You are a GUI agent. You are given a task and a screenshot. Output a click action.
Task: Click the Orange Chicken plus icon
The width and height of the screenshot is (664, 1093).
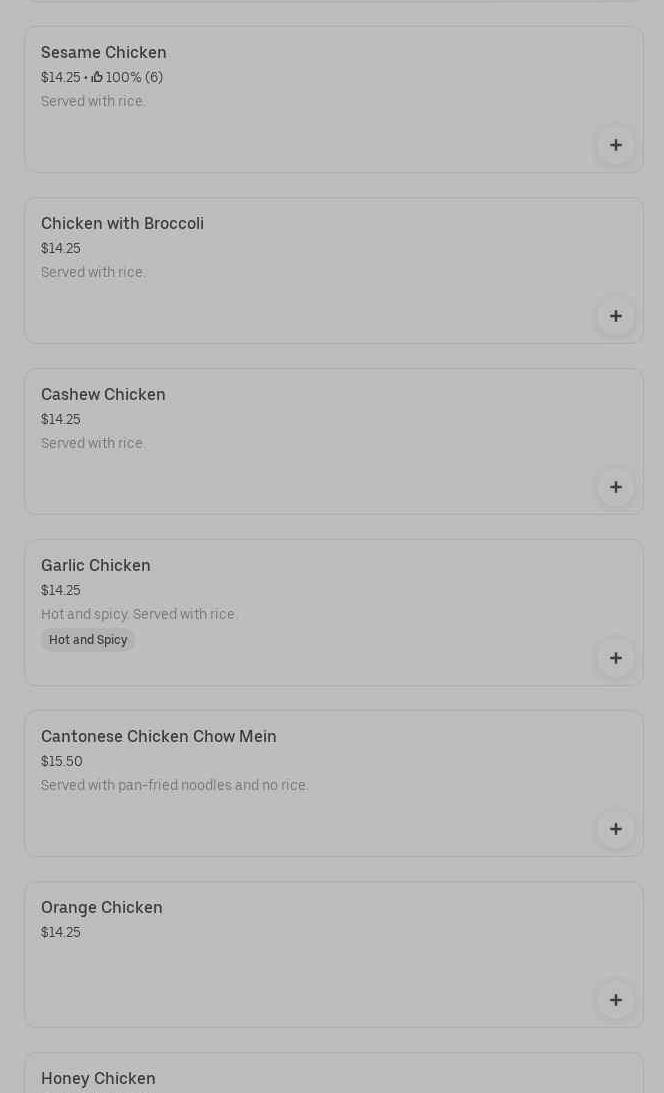pos(615,1000)
